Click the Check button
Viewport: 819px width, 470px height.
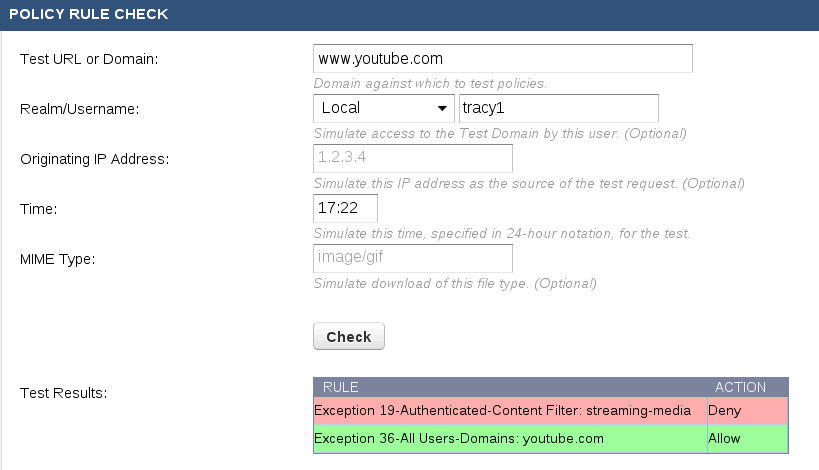click(349, 336)
